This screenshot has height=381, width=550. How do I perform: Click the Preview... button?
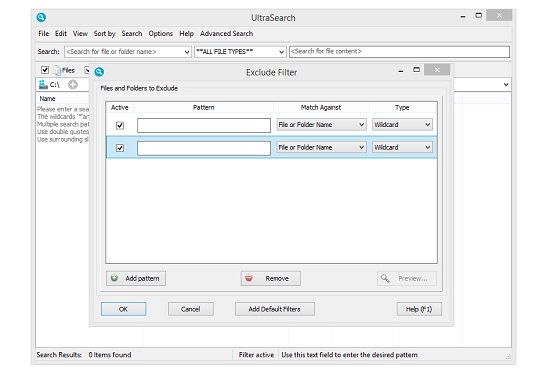coord(407,278)
